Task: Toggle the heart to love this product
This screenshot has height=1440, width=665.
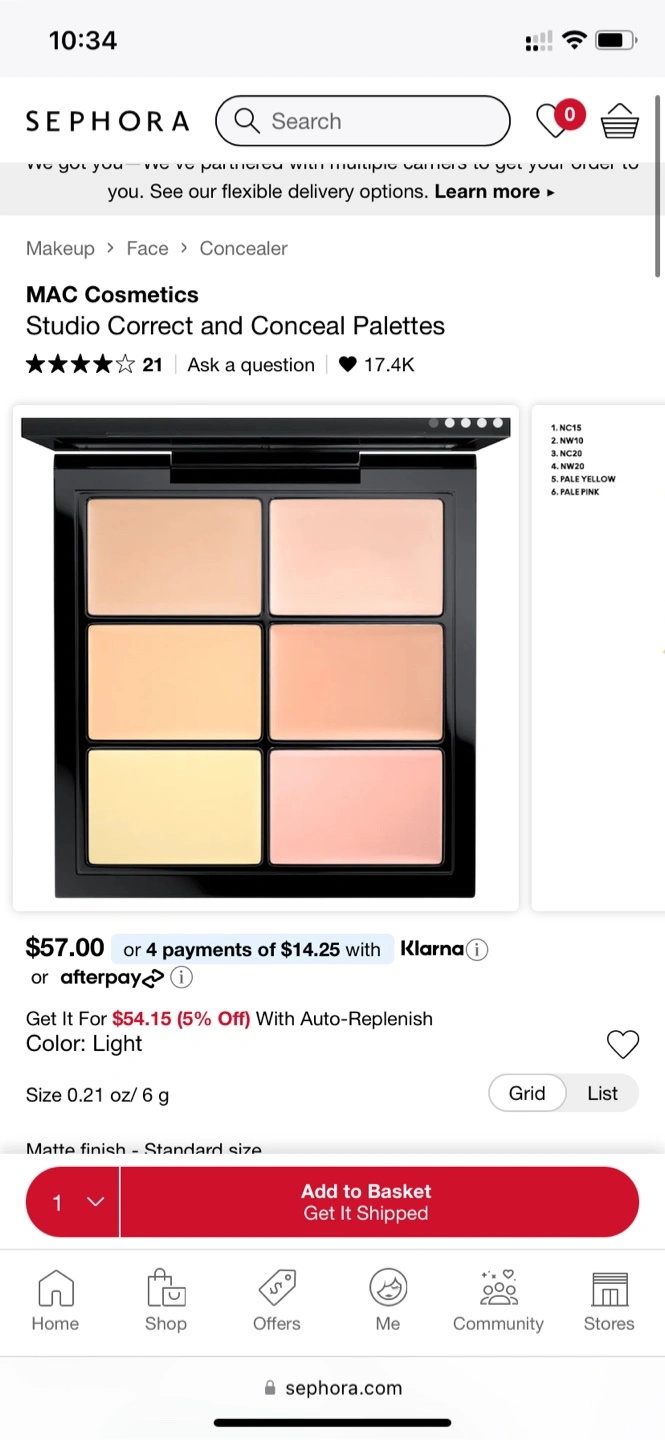Action: click(623, 1045)
